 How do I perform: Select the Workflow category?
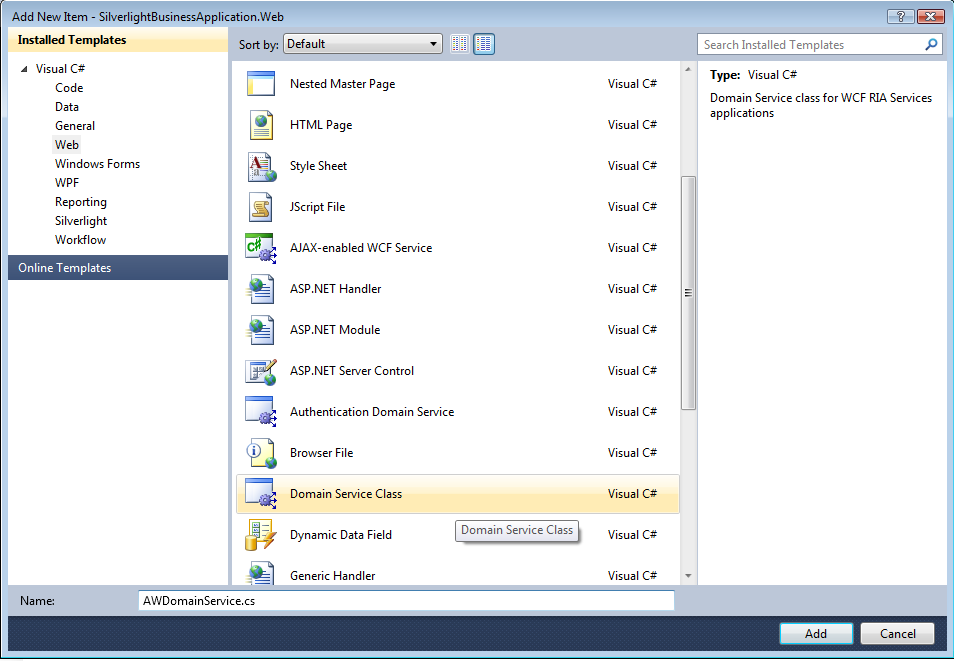[x=80, y=240]
